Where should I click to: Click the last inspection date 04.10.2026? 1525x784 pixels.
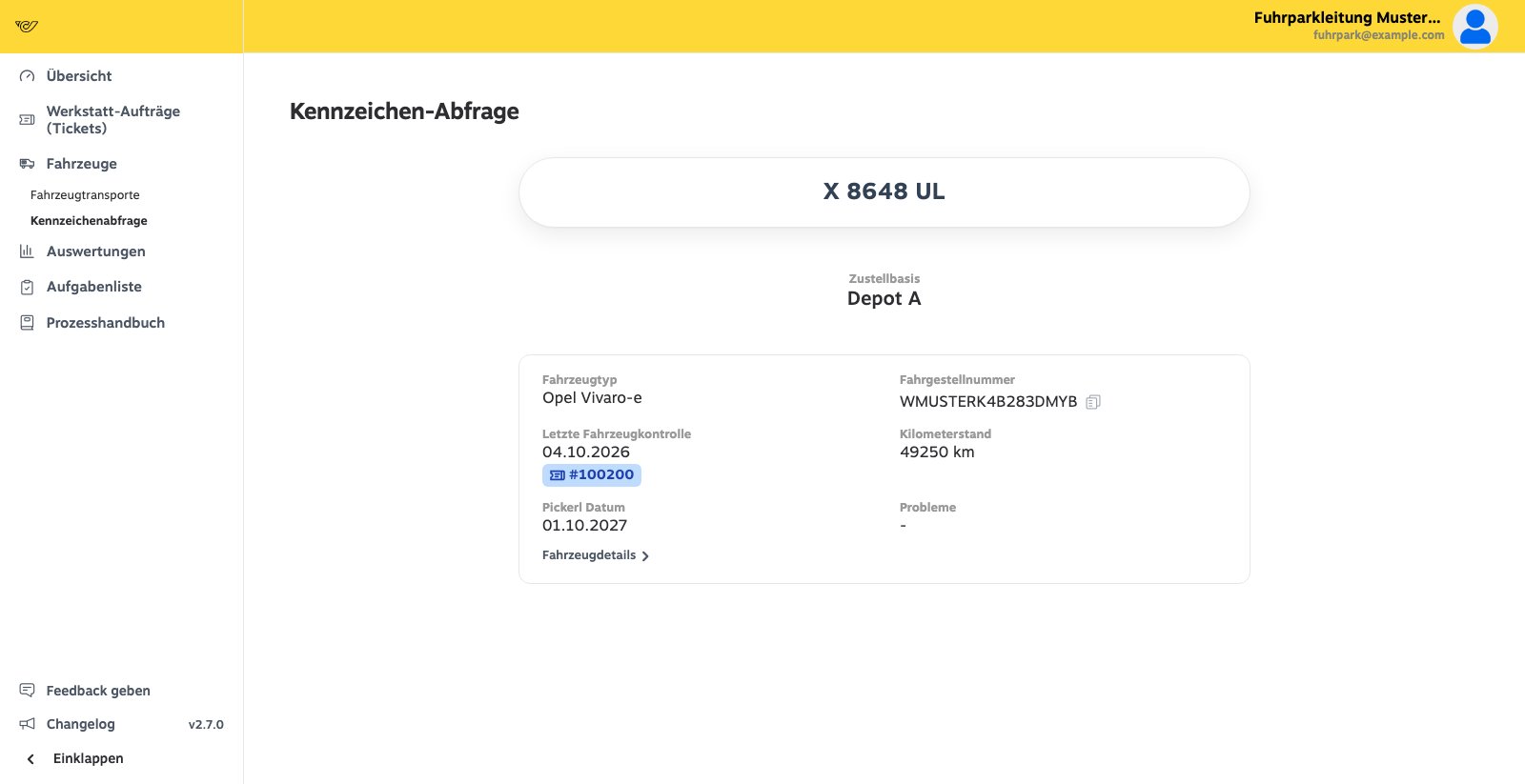pyautogui.click(x=586, y=452)
